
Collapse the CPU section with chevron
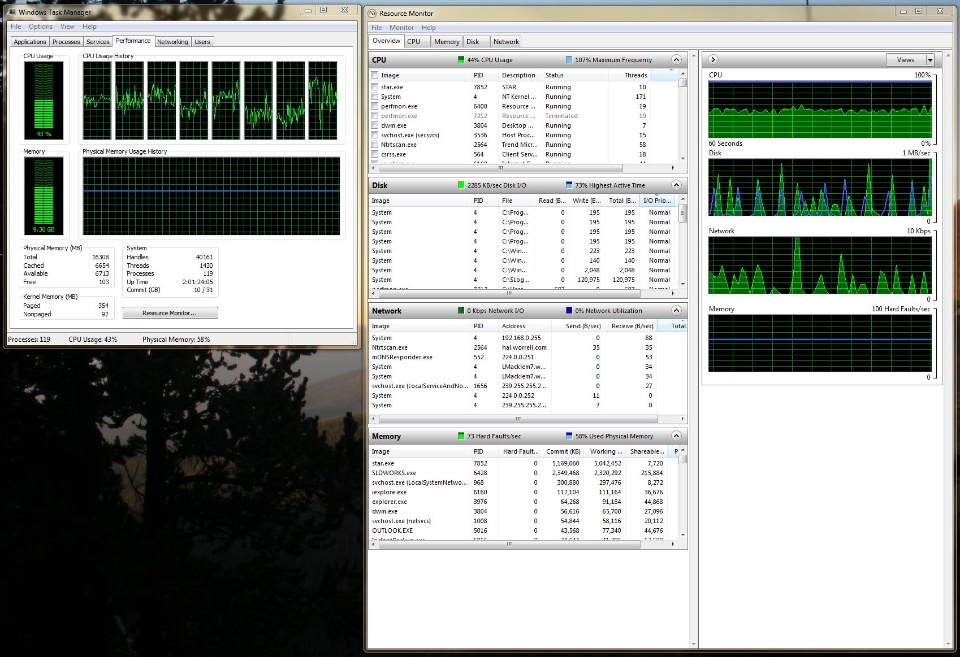676,59
